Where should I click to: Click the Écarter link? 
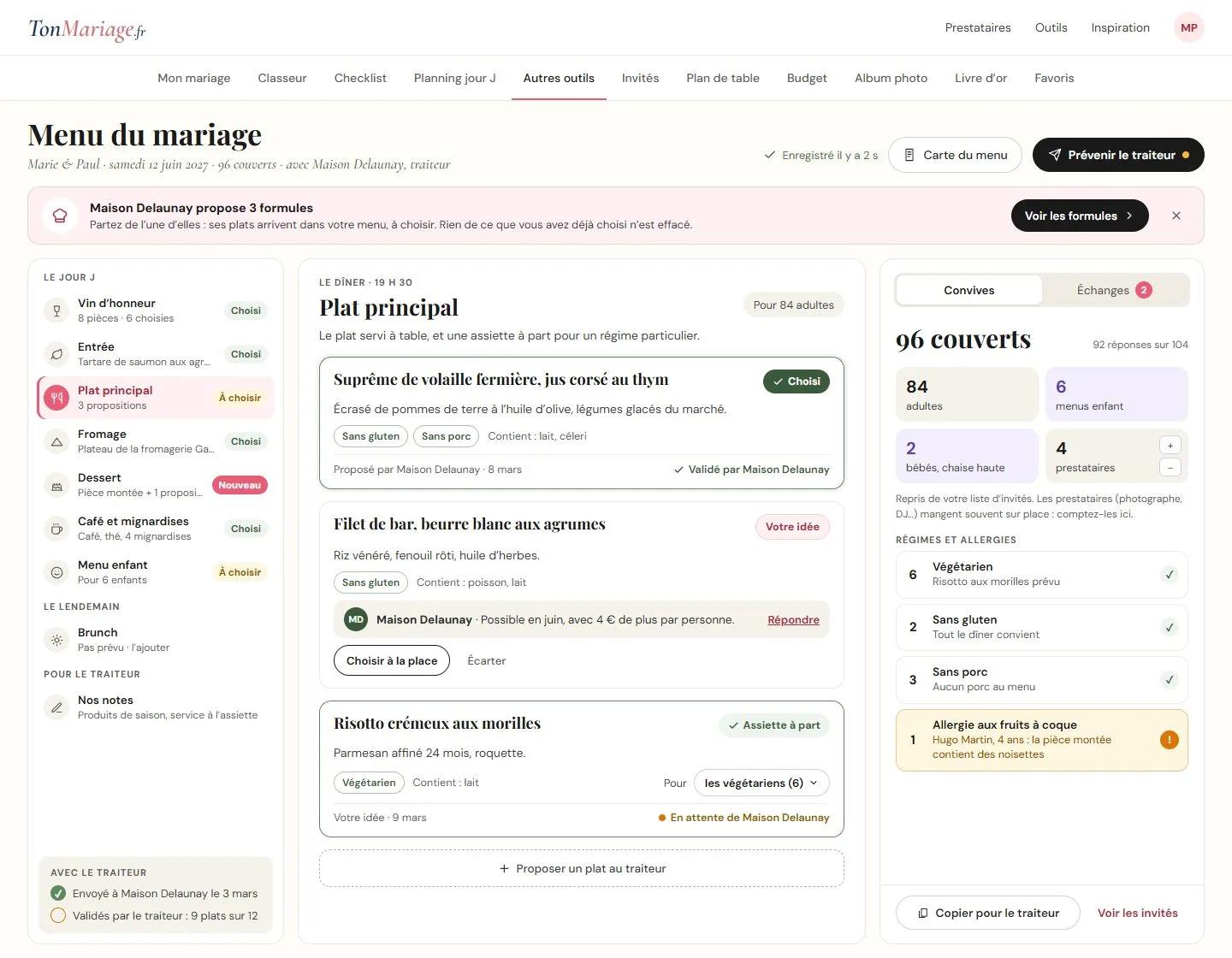(x=487, y=660)
